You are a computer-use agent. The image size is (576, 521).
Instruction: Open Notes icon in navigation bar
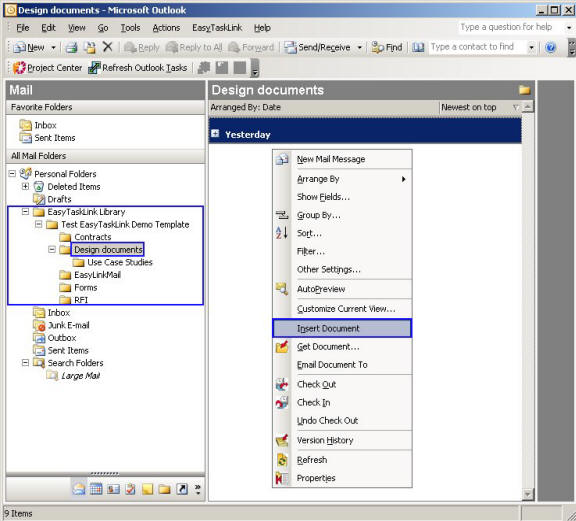click(x=147, y=489)
